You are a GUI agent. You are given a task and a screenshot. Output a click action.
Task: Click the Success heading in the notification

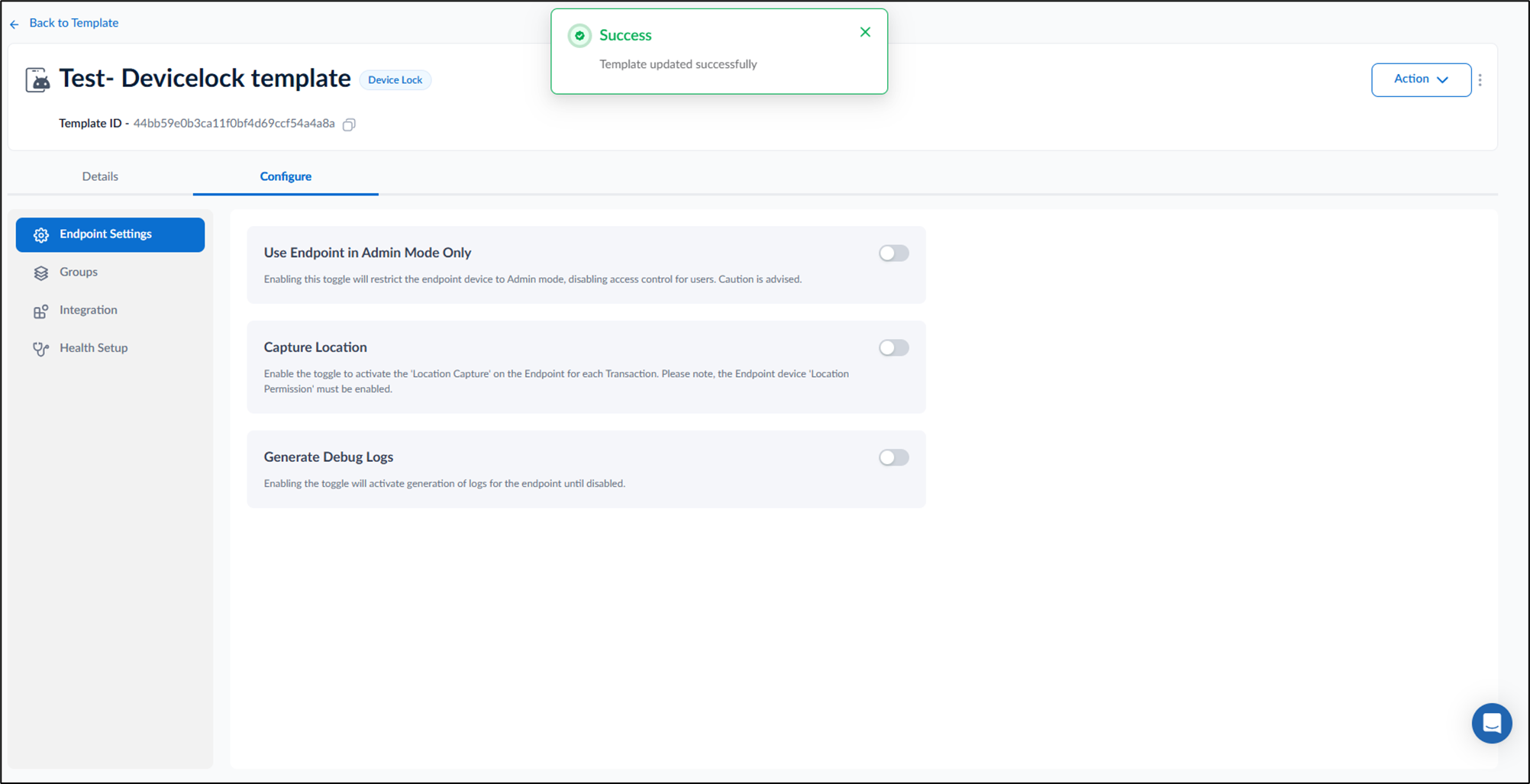coord(625,35)
